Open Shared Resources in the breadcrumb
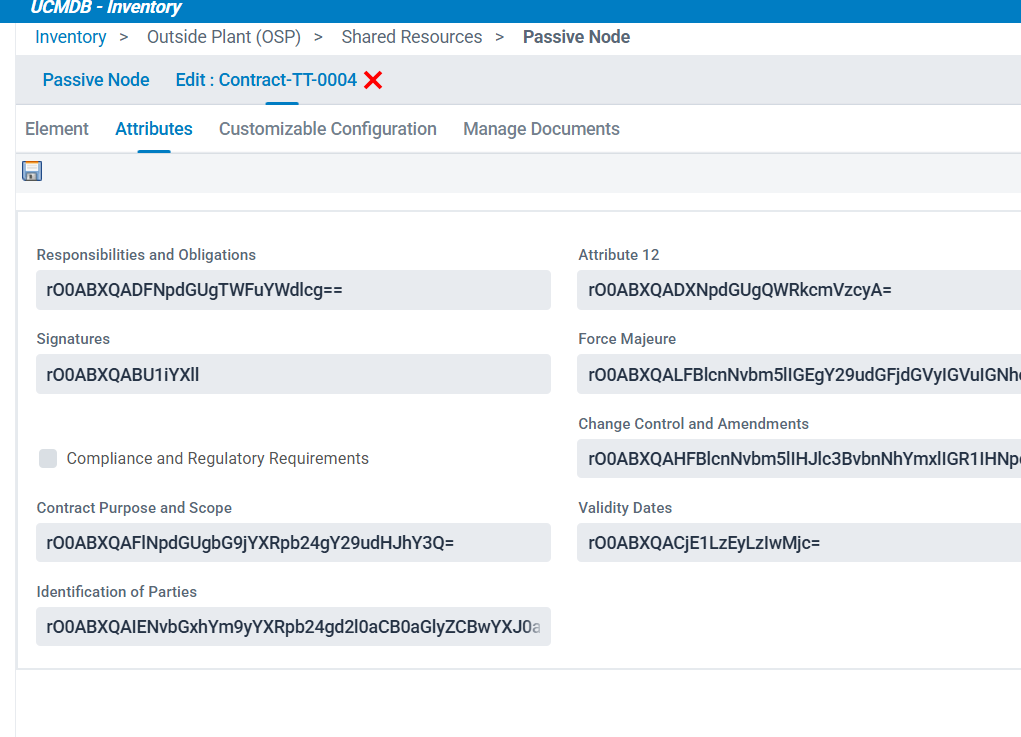This screenshot has width=1021, height=737. tap(411, 37)
